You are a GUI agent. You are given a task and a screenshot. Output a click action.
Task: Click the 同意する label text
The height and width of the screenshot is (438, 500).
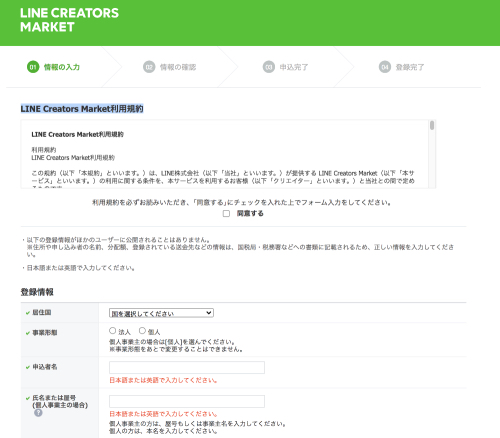pyautogui.click(x=250, y=213)
